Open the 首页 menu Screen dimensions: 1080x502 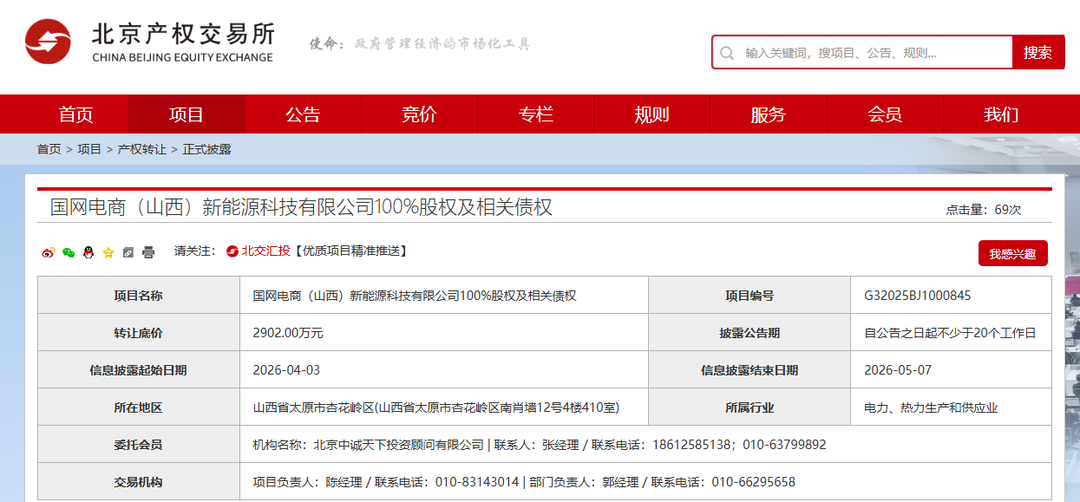76,114
